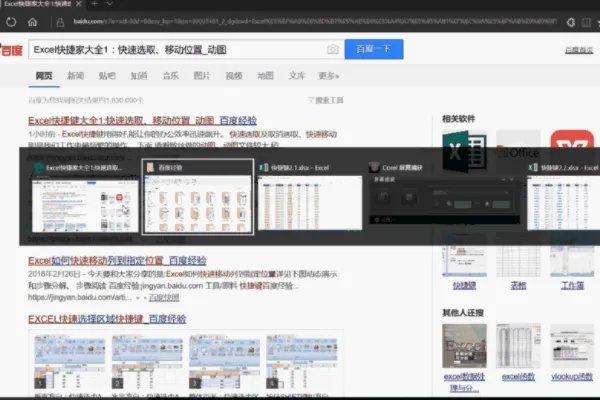The width and height of the screenshot is (600, 400).
Task: Click result thumbnail numbered 1
Action: tap(70, 362)
